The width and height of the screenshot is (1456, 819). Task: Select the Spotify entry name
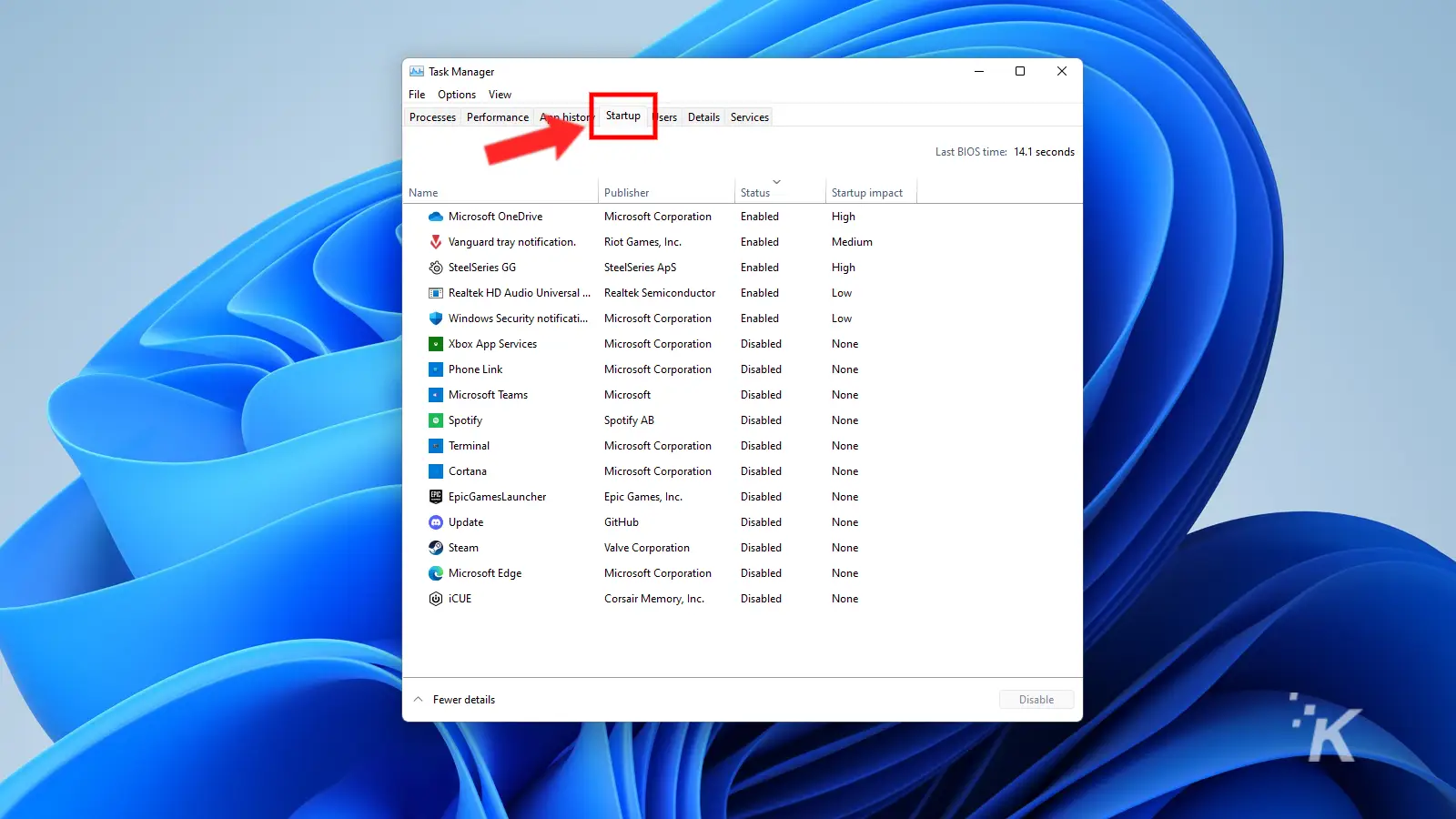click(465, 420)
